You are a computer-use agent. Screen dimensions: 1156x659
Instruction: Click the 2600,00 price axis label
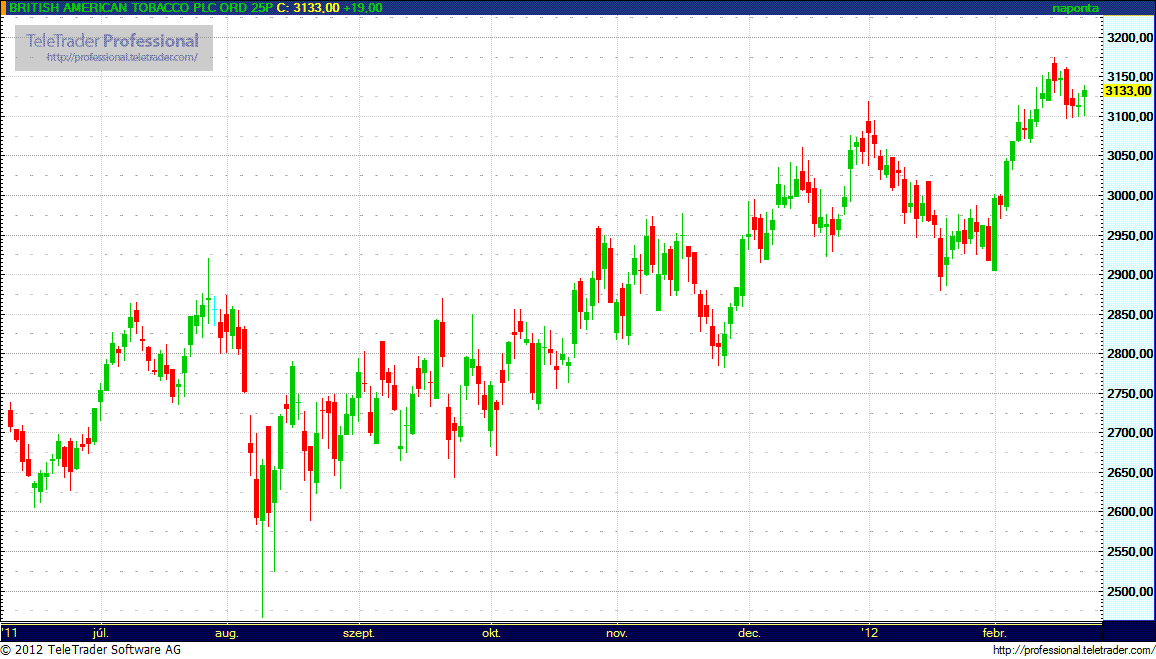[1129, 512]
